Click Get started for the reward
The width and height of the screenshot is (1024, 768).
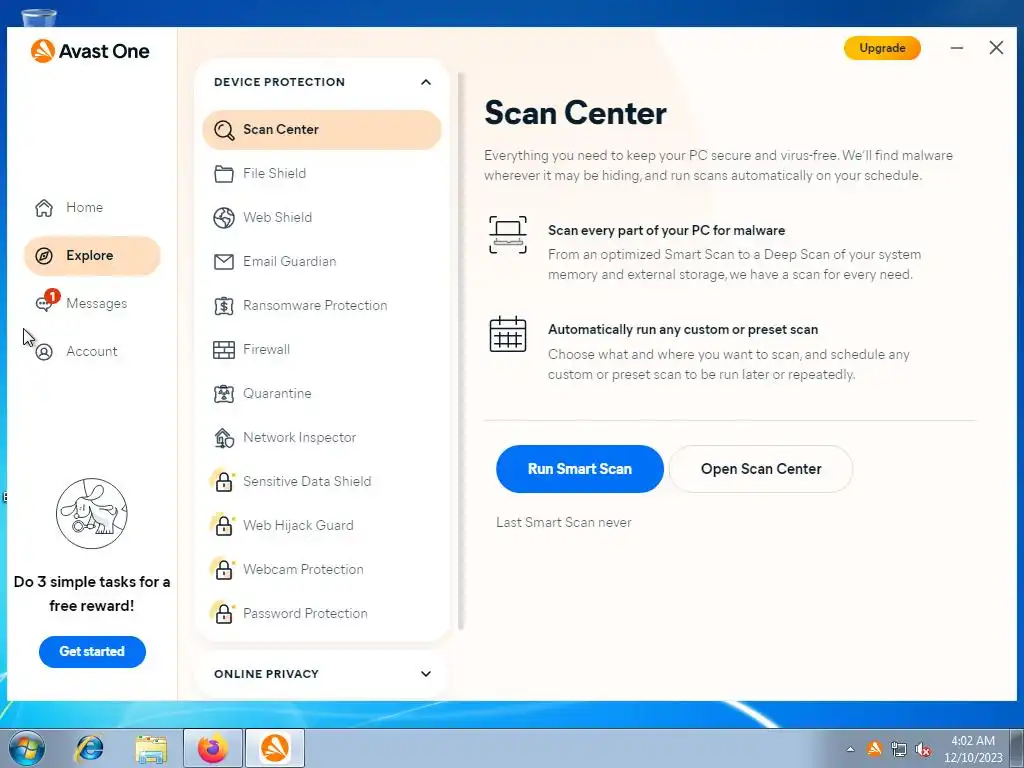coord(92,652)
